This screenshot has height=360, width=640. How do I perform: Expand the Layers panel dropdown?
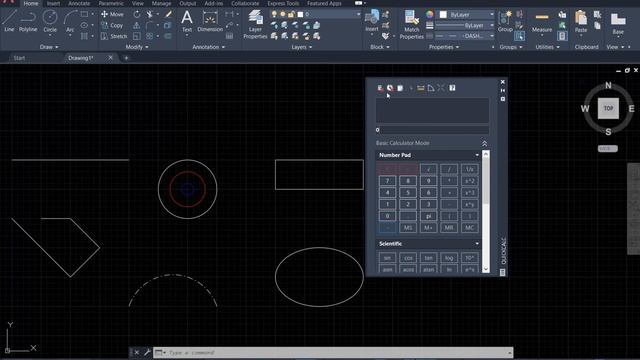coord(302,47)
